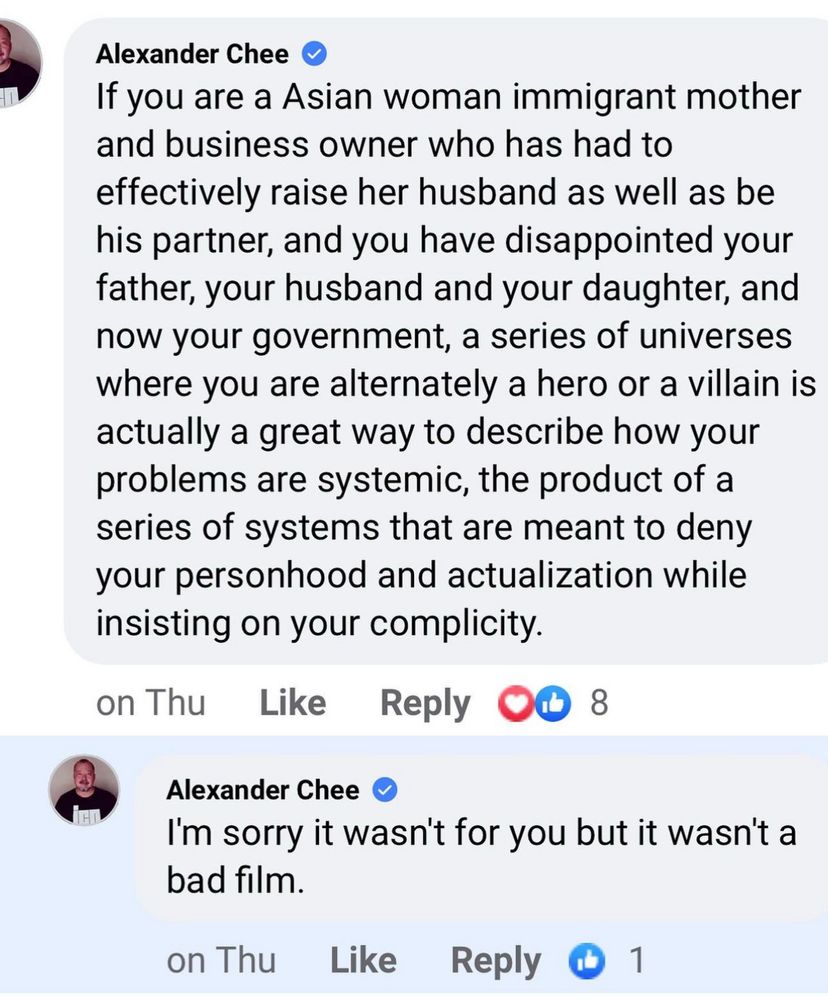Image resolution: width=828 pixels, height=1000 pixels.
Task: Click the heart reaction icon on the first comment
Action: (514, 703)
